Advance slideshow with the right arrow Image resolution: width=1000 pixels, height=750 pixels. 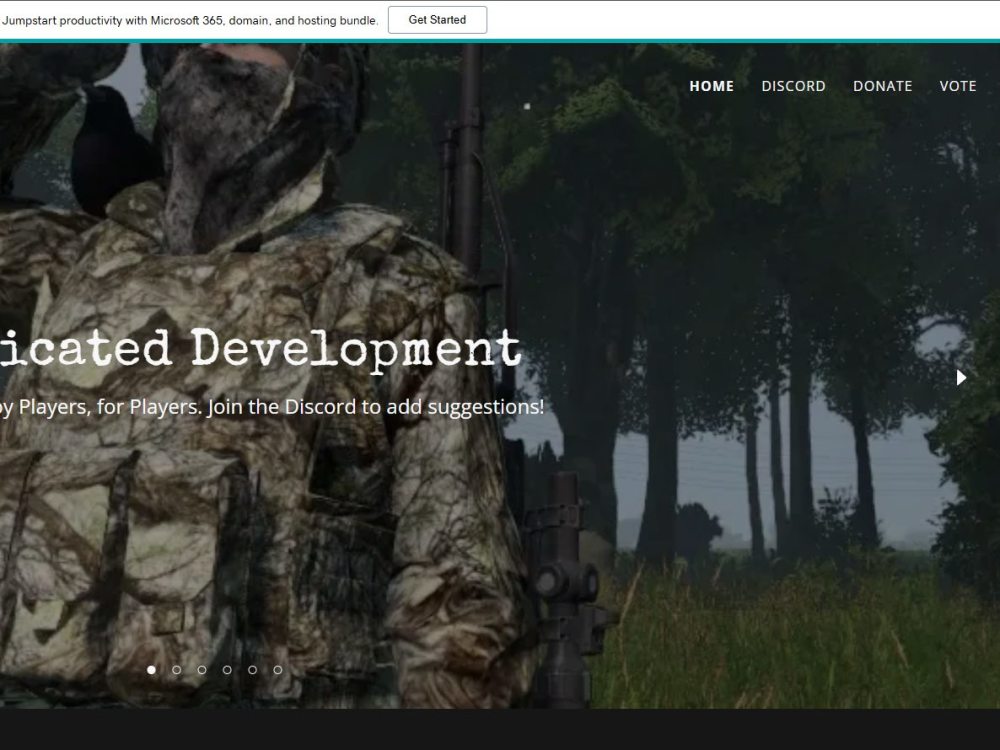tap(961, 378)
